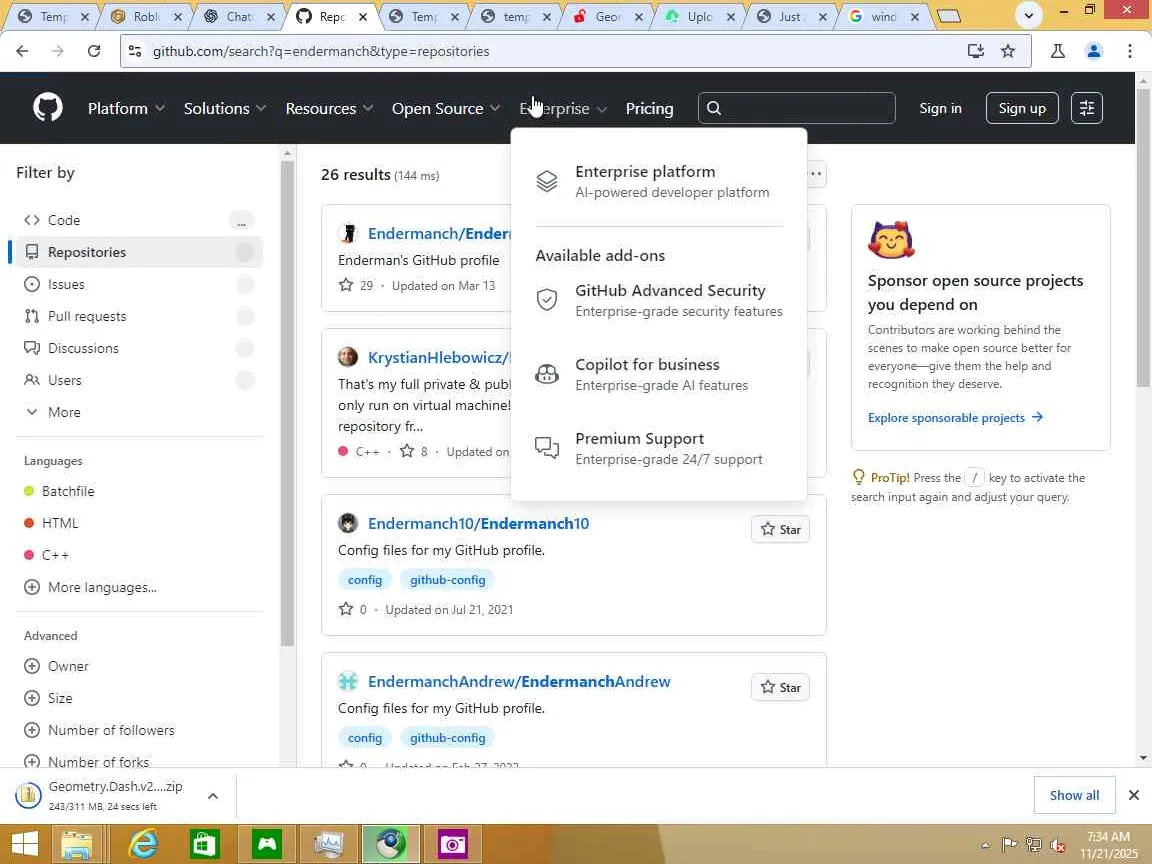This screenshot has height=864, width=1152.
Task: Open the Pricing page
Action: pos(649,108)
